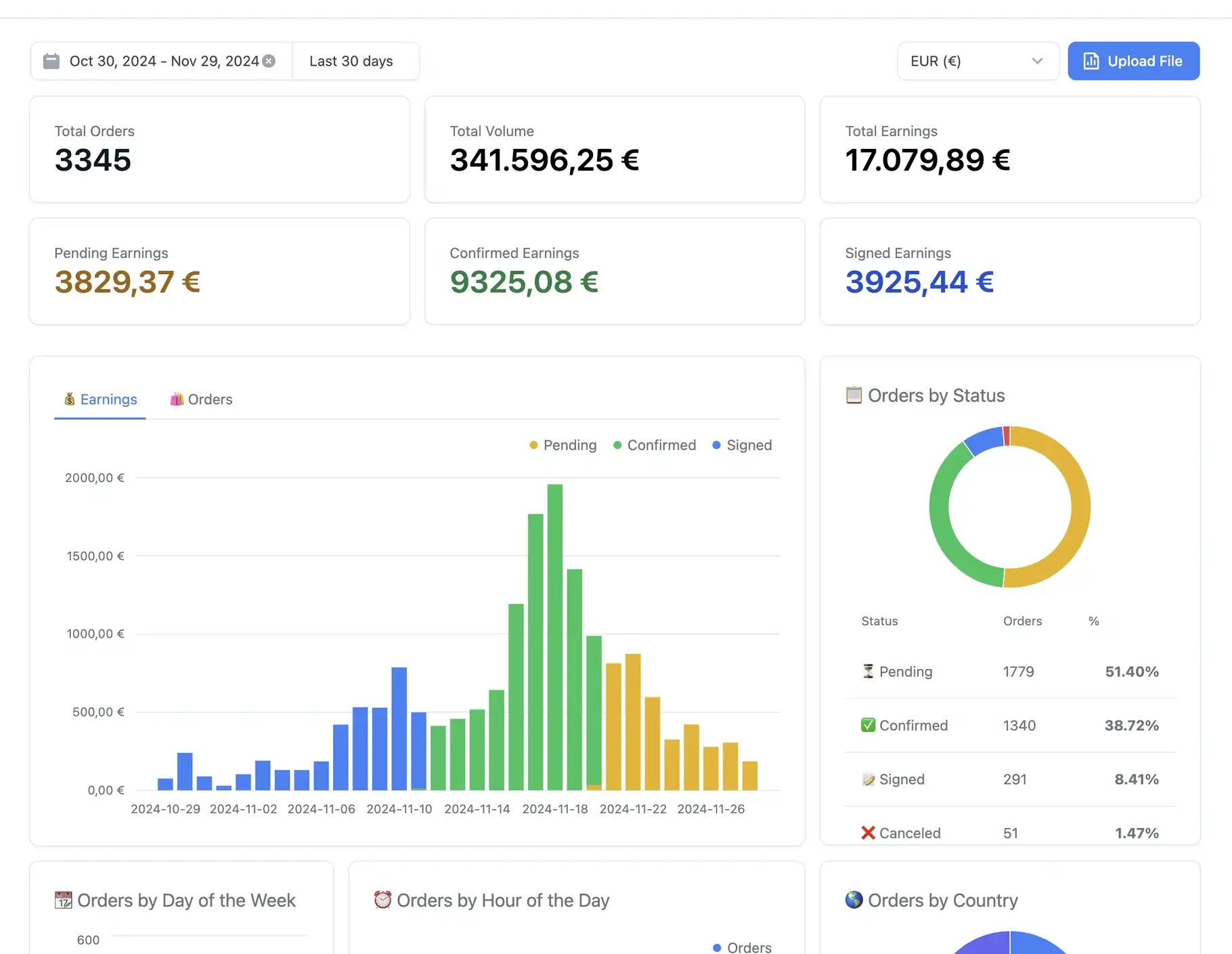Image resolution: width=1232 pixels, height=954 pixels.
Task: Click the green Confirmed legend dot
Action: click(x=617, y=445)
